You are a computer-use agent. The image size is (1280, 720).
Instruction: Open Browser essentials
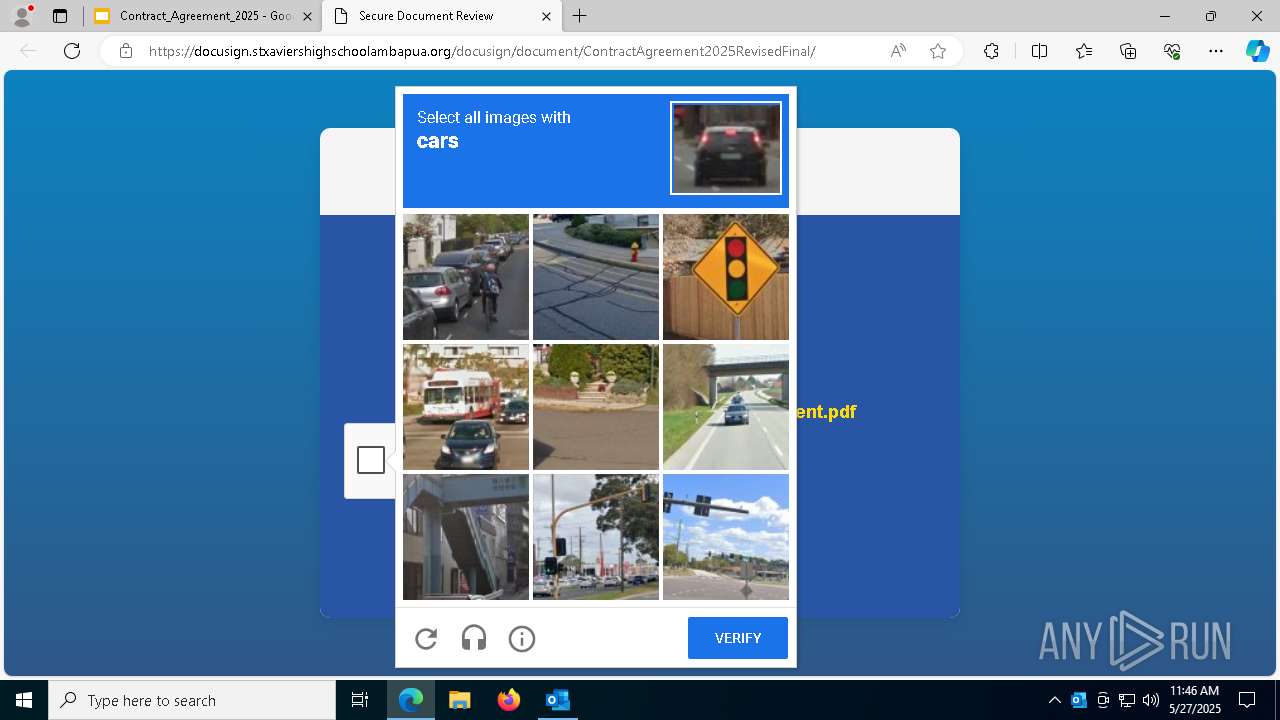(1172, 51)
